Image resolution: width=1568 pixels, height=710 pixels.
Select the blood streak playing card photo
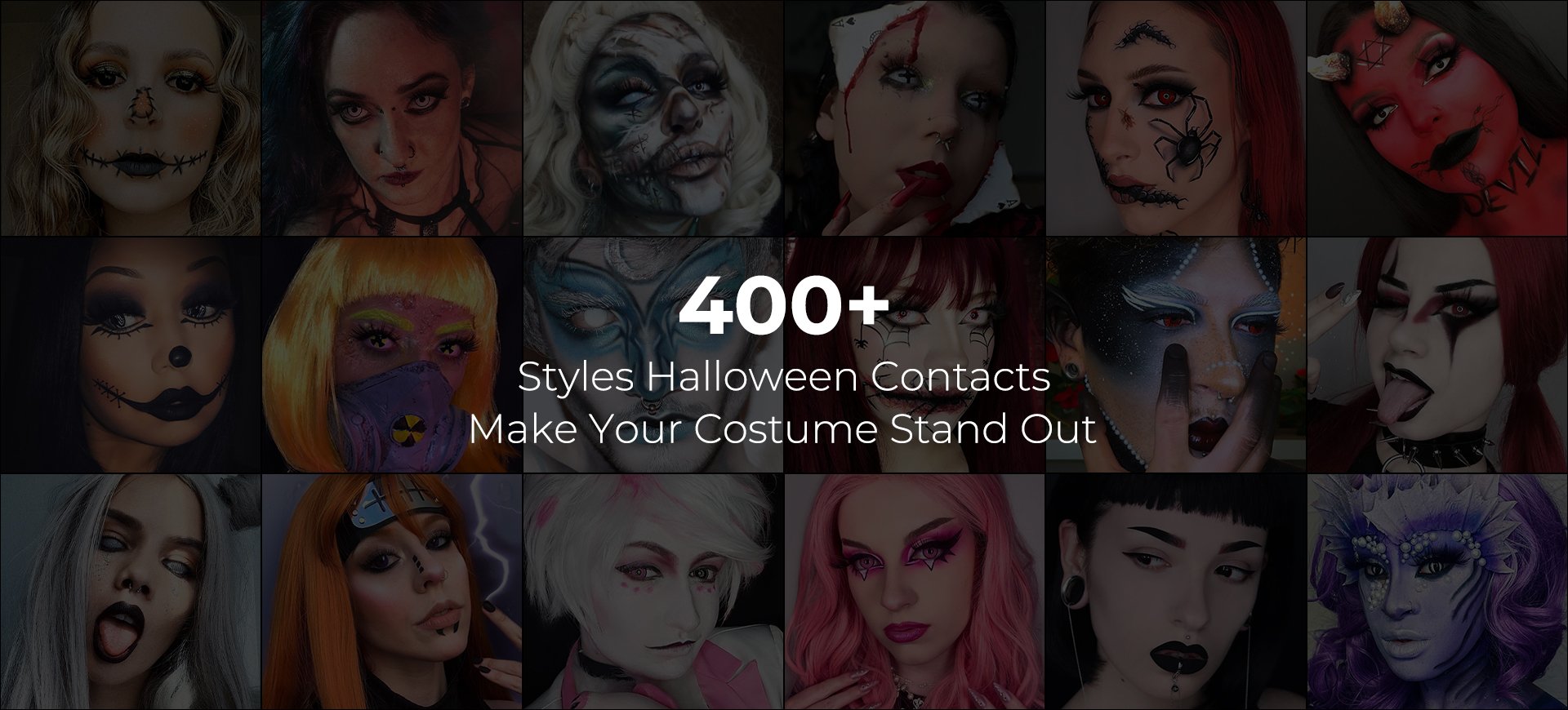(915, 118)
